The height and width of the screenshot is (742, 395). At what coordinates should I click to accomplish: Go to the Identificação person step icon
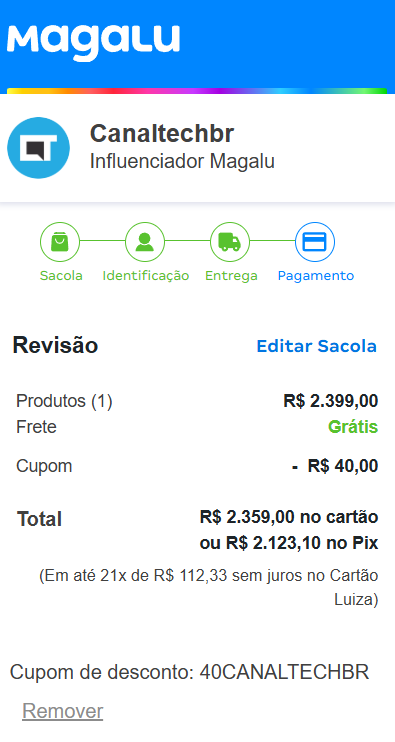pos(145,242)
